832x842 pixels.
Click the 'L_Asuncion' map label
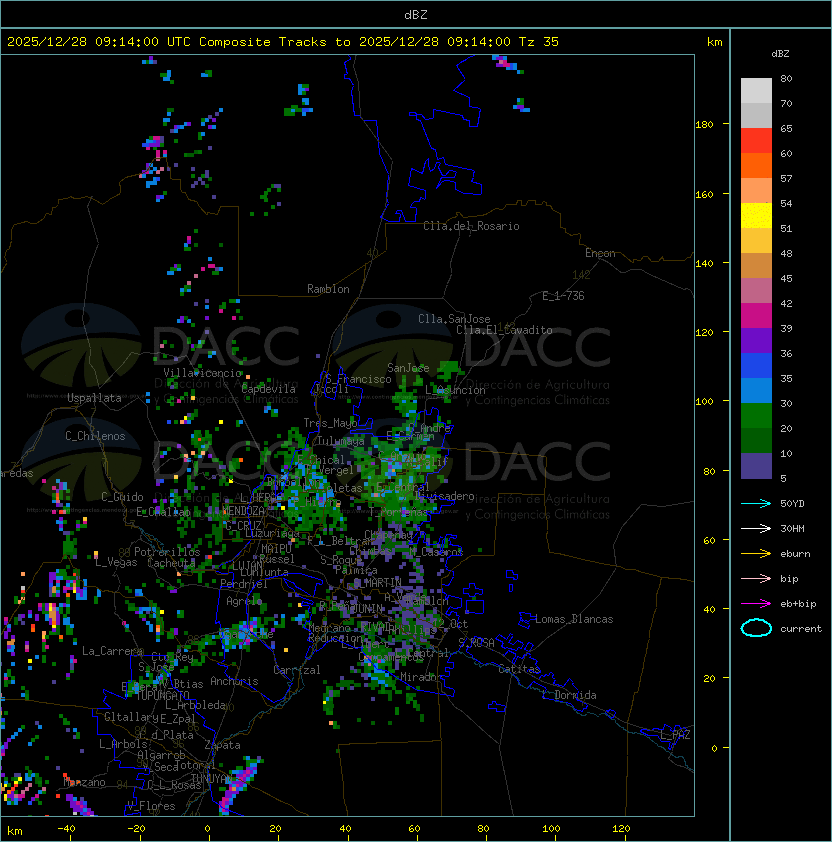click(455, 390)
